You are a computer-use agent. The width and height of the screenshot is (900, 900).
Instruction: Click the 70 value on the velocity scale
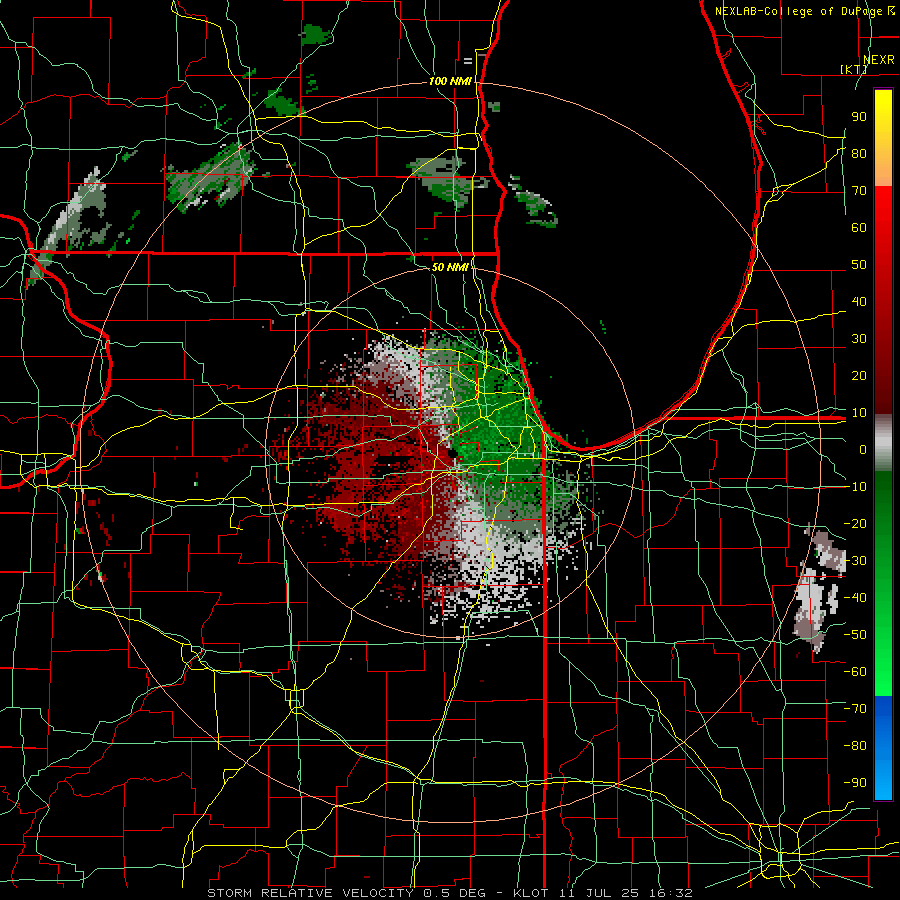pyautogui.click(x=859, y=191)
